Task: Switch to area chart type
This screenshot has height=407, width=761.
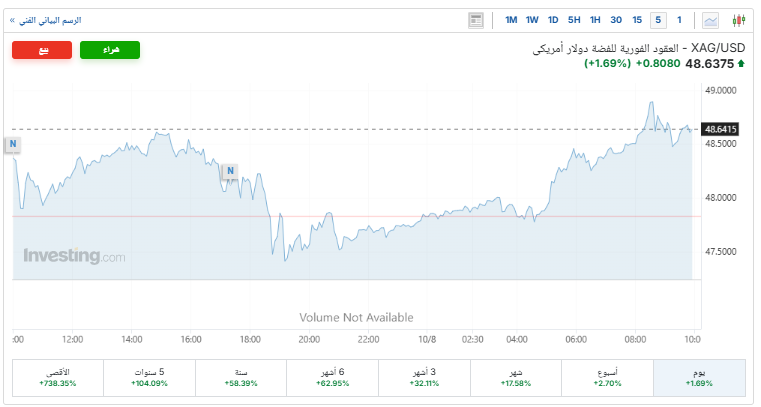Action: click(711, 20)
